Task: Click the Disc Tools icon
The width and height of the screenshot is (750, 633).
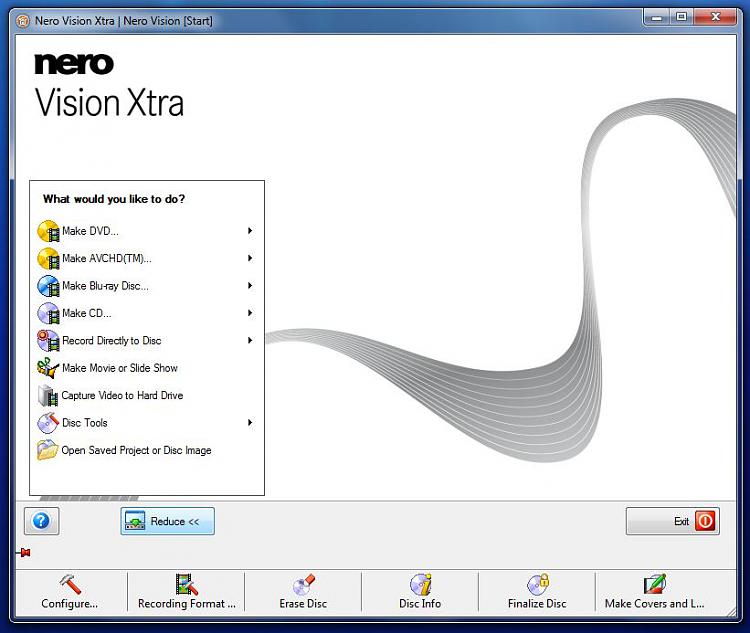Action: 48,423
